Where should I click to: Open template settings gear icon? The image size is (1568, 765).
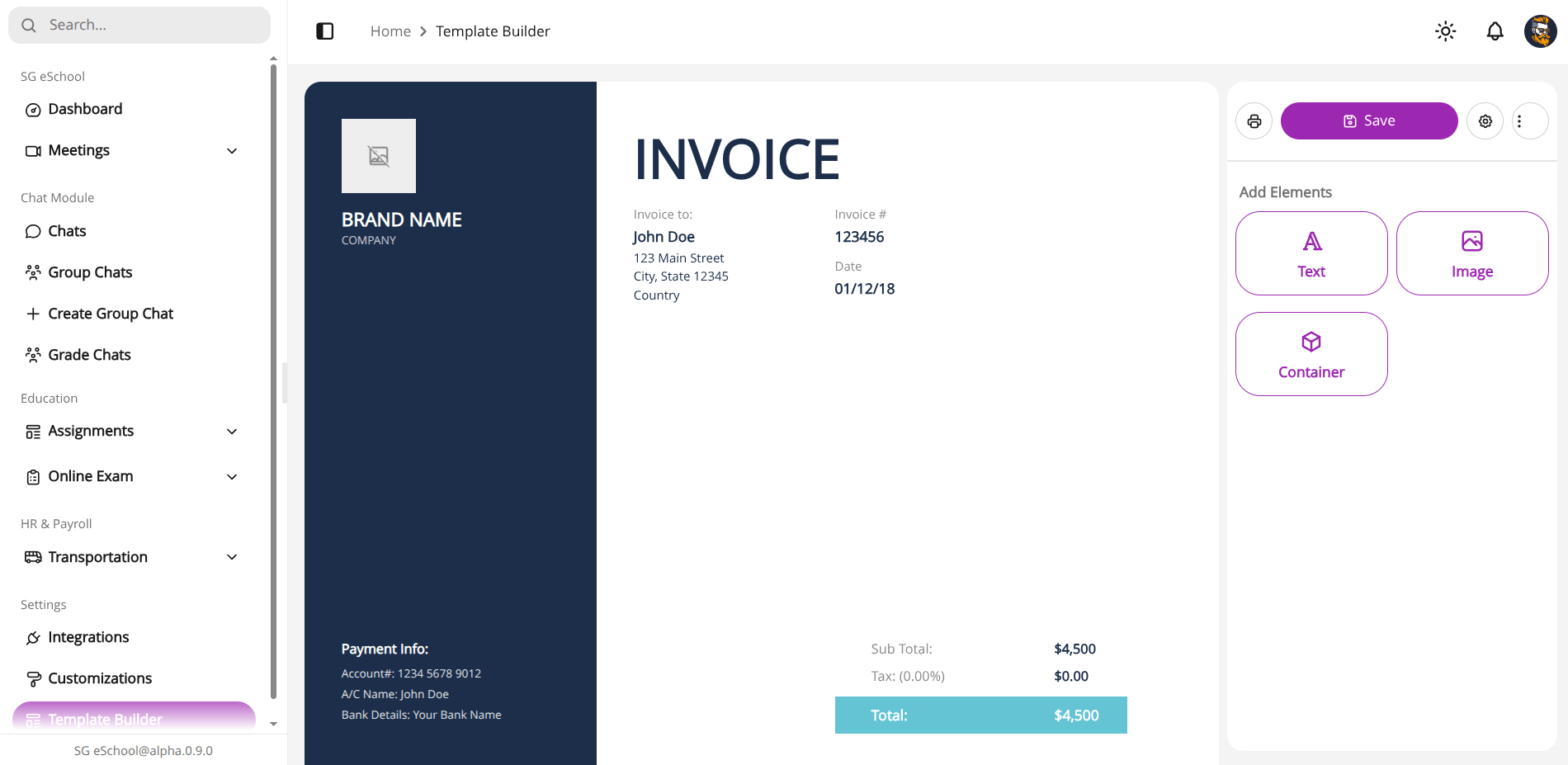(1485, 121)
